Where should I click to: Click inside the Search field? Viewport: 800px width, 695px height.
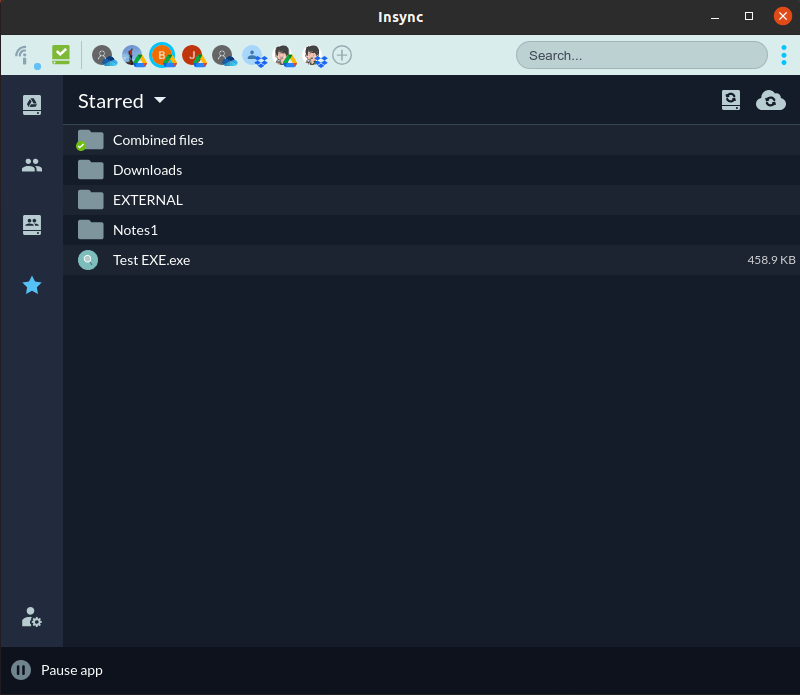point(641,55)
